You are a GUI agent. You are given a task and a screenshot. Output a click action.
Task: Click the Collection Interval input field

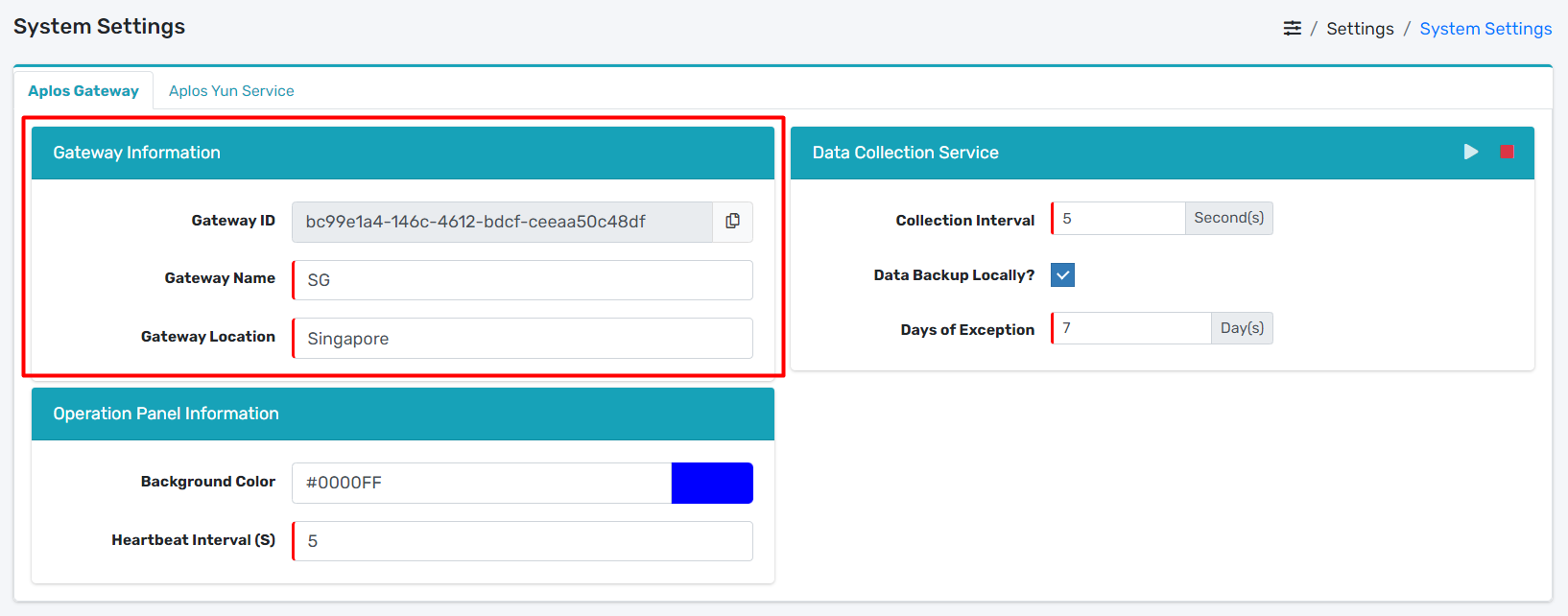(1118, 219)
